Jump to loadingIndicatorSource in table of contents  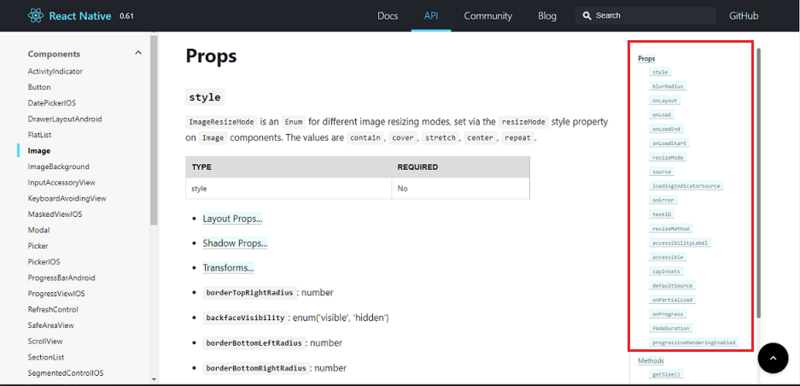pos(686,186)
